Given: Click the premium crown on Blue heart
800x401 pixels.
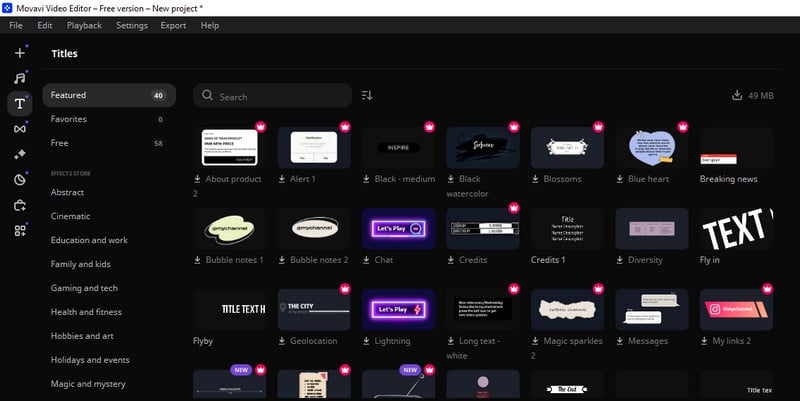Looking at the screenshot, I should click(x=683, y=127).
